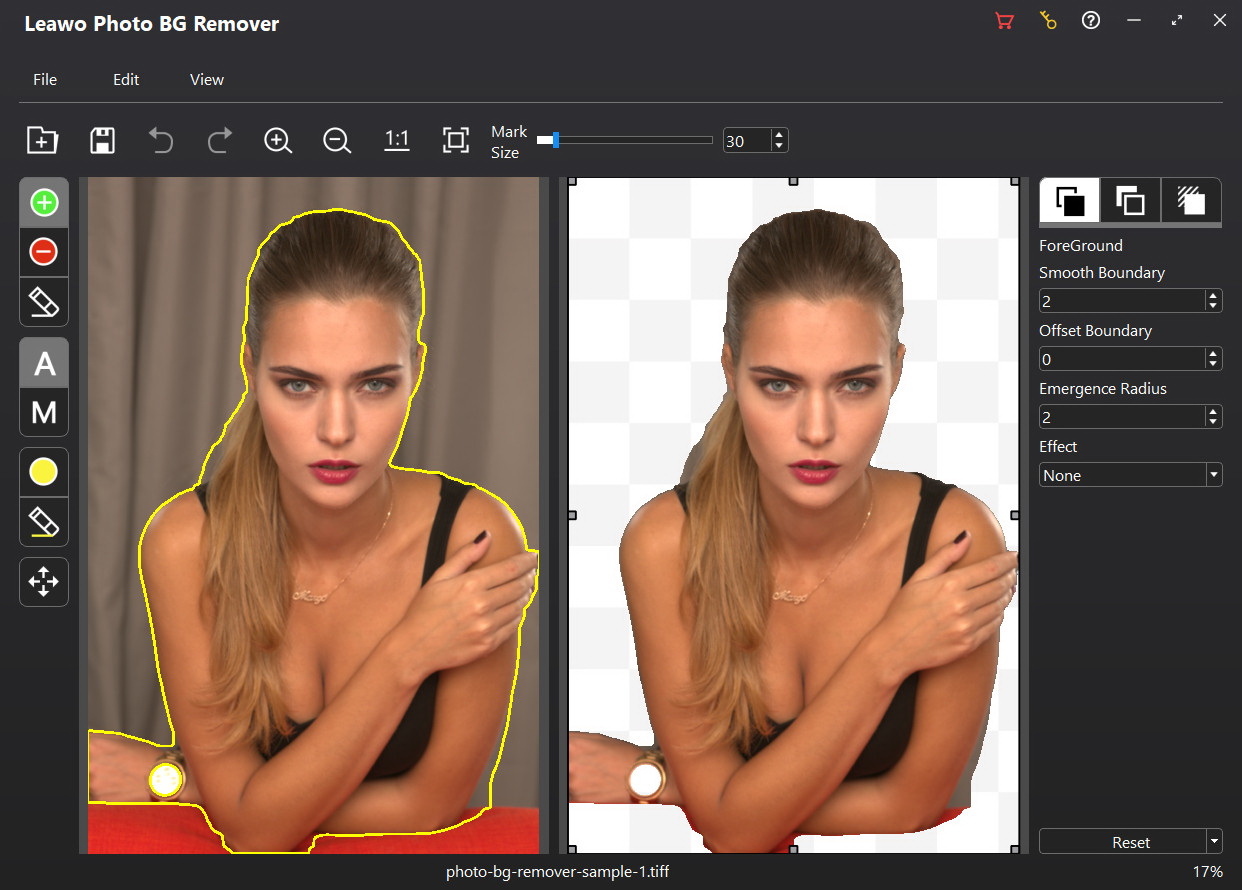Open the File menu
The height and width of the screenshot is (890, 1242).
[x=45, y=80]
